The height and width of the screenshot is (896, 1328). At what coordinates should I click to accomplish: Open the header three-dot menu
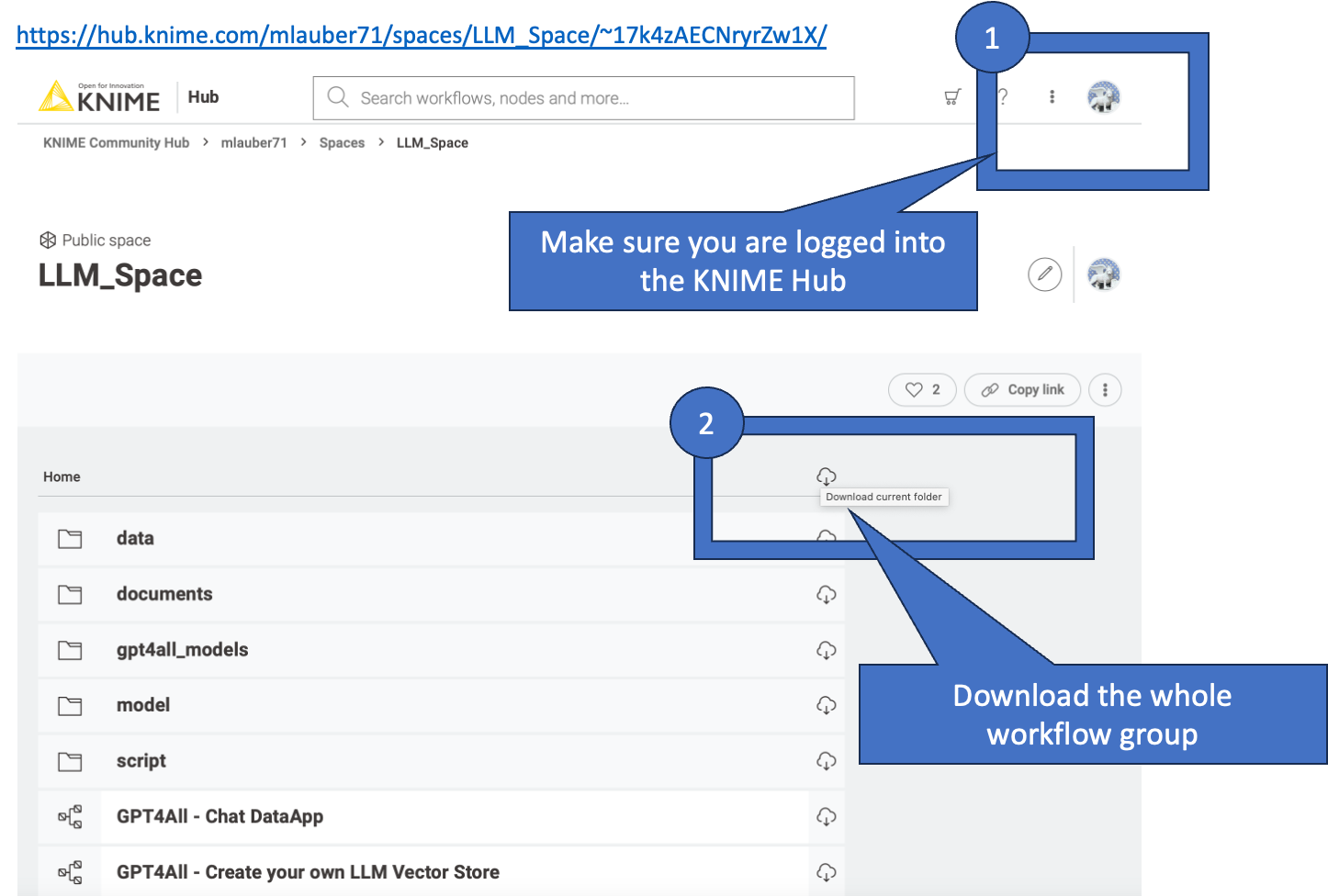1052,96
